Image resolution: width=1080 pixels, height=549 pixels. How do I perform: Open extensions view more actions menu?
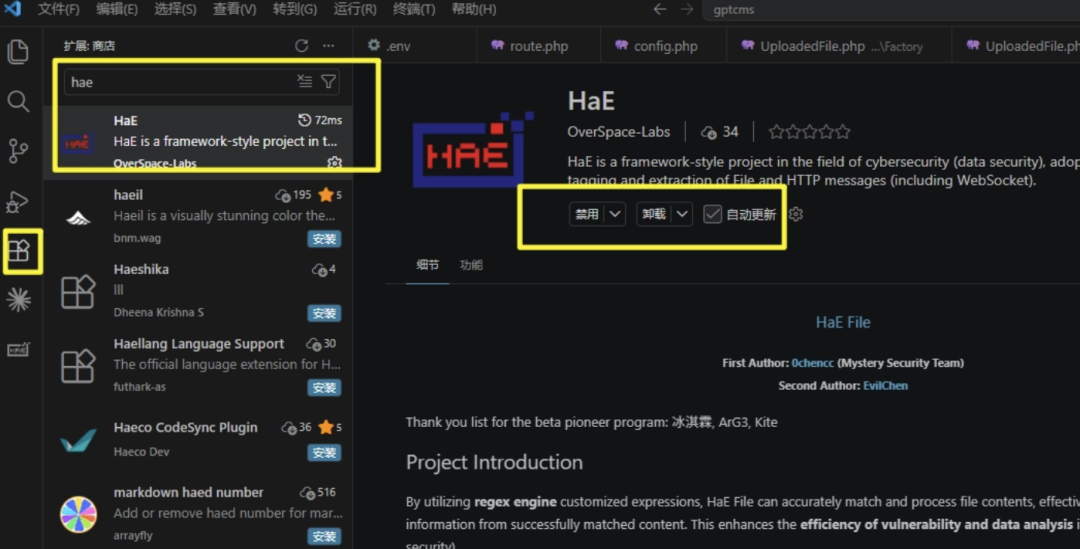pos(329,45)
